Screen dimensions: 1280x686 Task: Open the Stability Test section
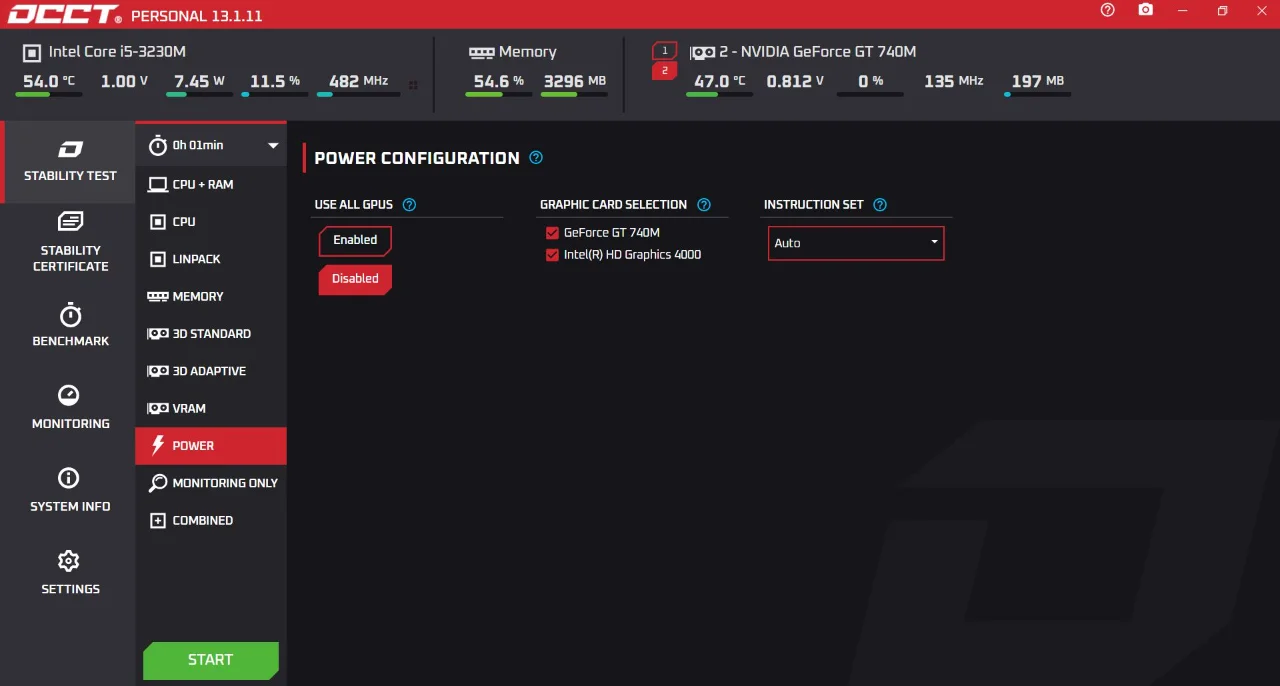pyautogui.click(x=70, y=162)
